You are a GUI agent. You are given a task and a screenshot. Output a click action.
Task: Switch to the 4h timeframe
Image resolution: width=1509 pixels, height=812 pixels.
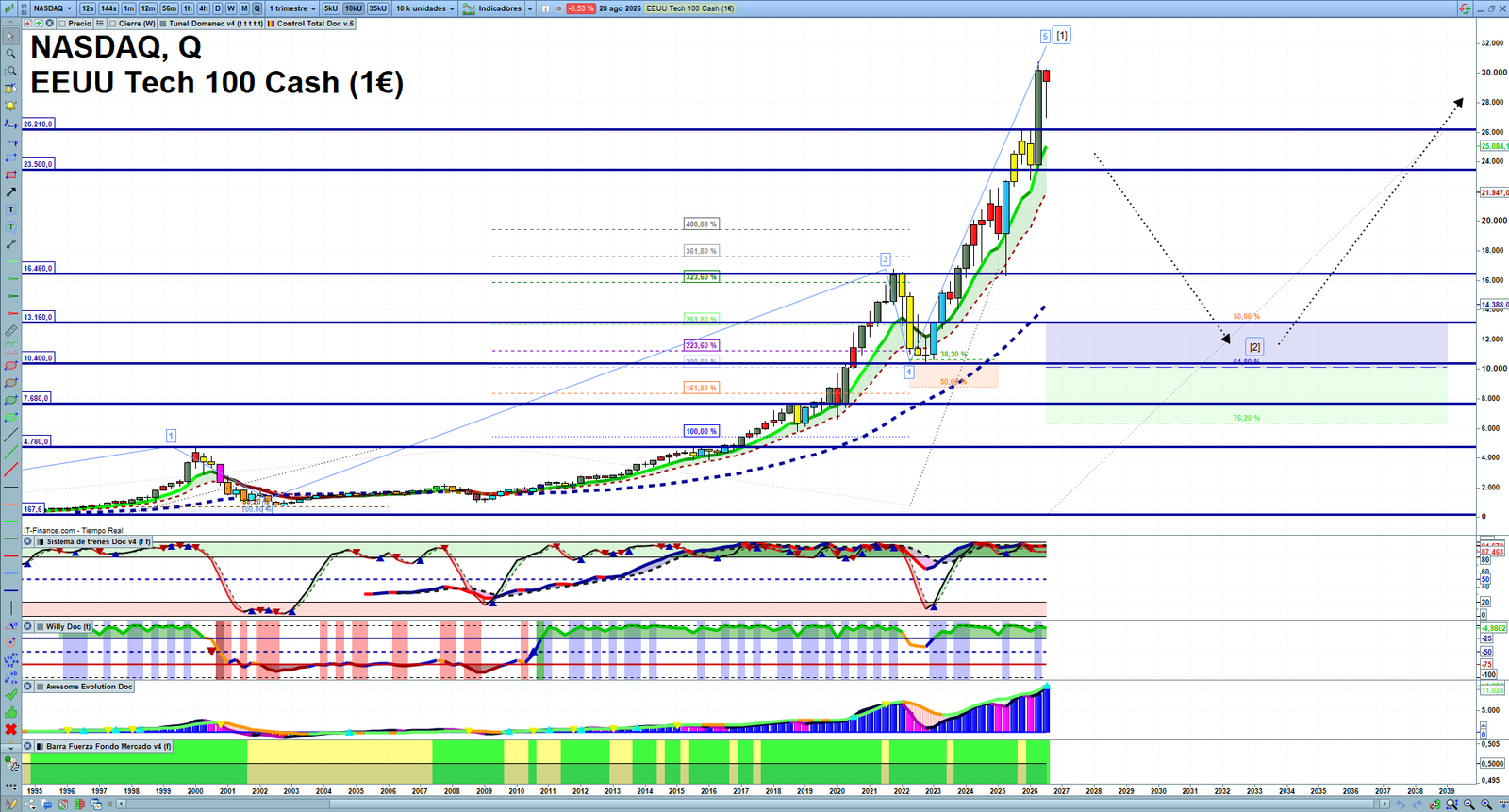203,8
